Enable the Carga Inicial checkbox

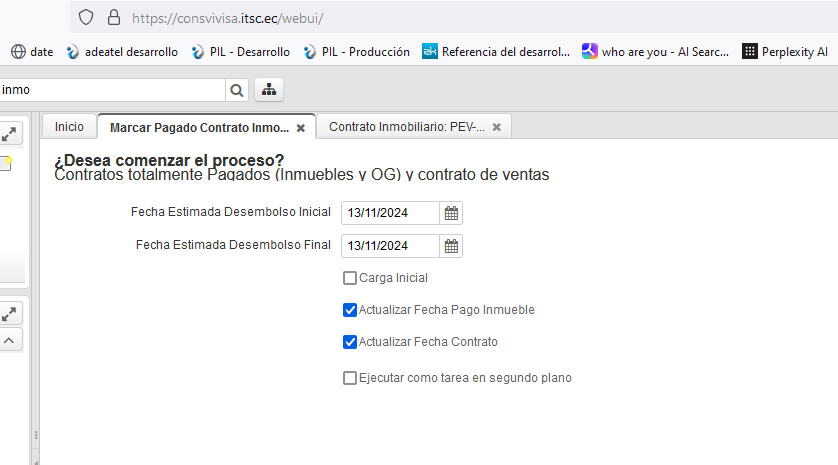tap(349, 278)
